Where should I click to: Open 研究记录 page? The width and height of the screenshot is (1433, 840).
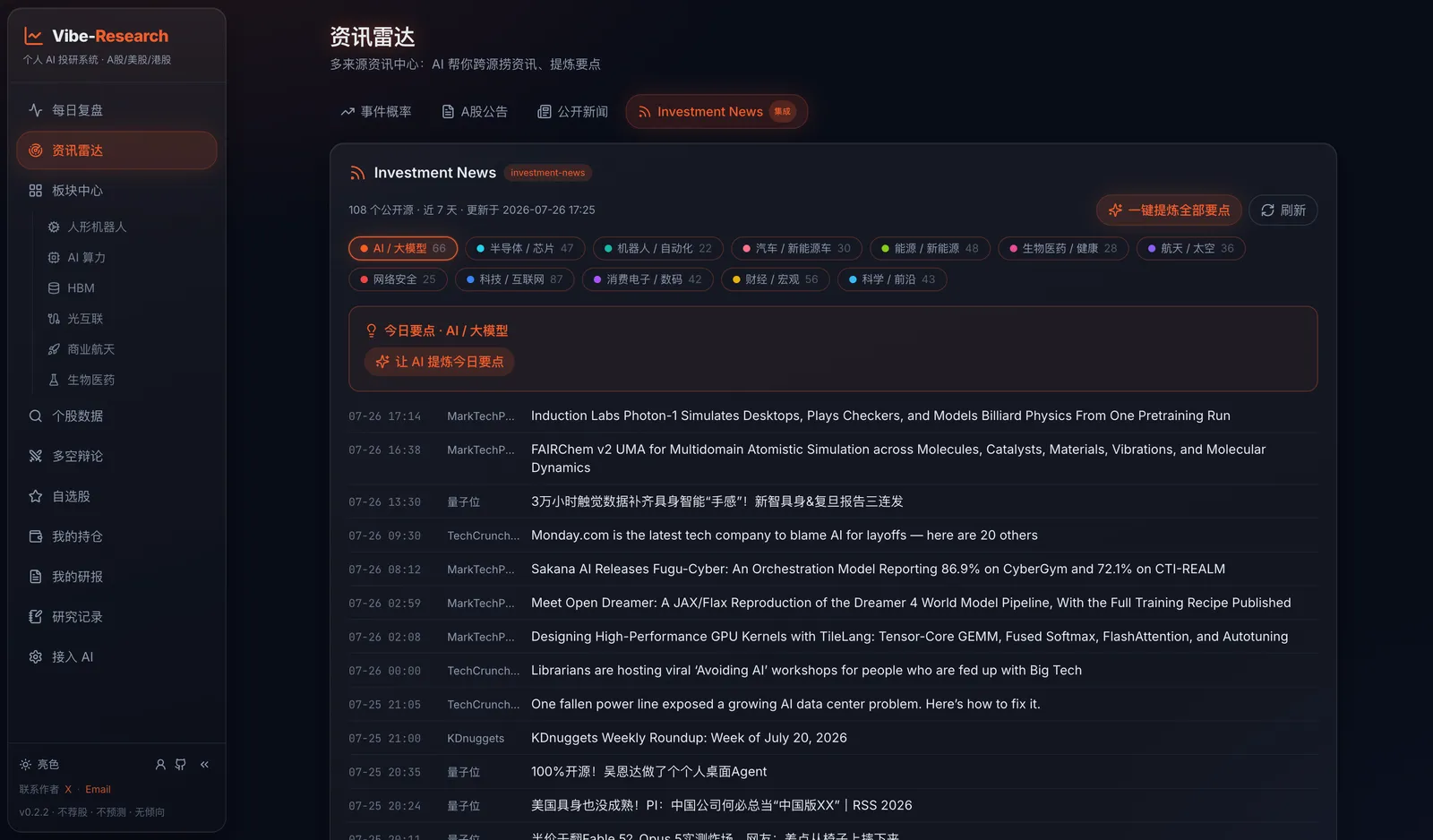pos(116,617)
